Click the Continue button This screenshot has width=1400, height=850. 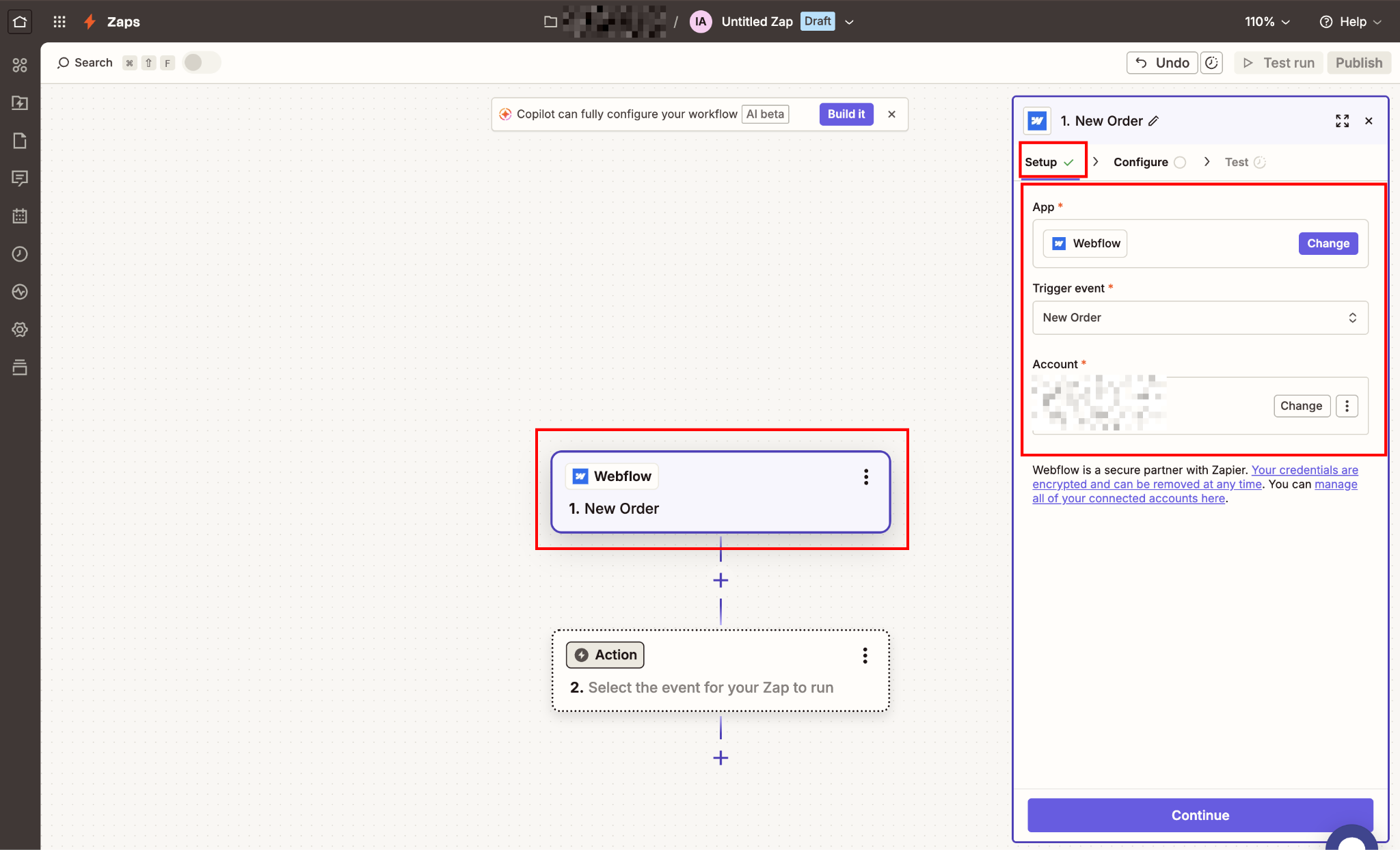tap(1200, 815)
